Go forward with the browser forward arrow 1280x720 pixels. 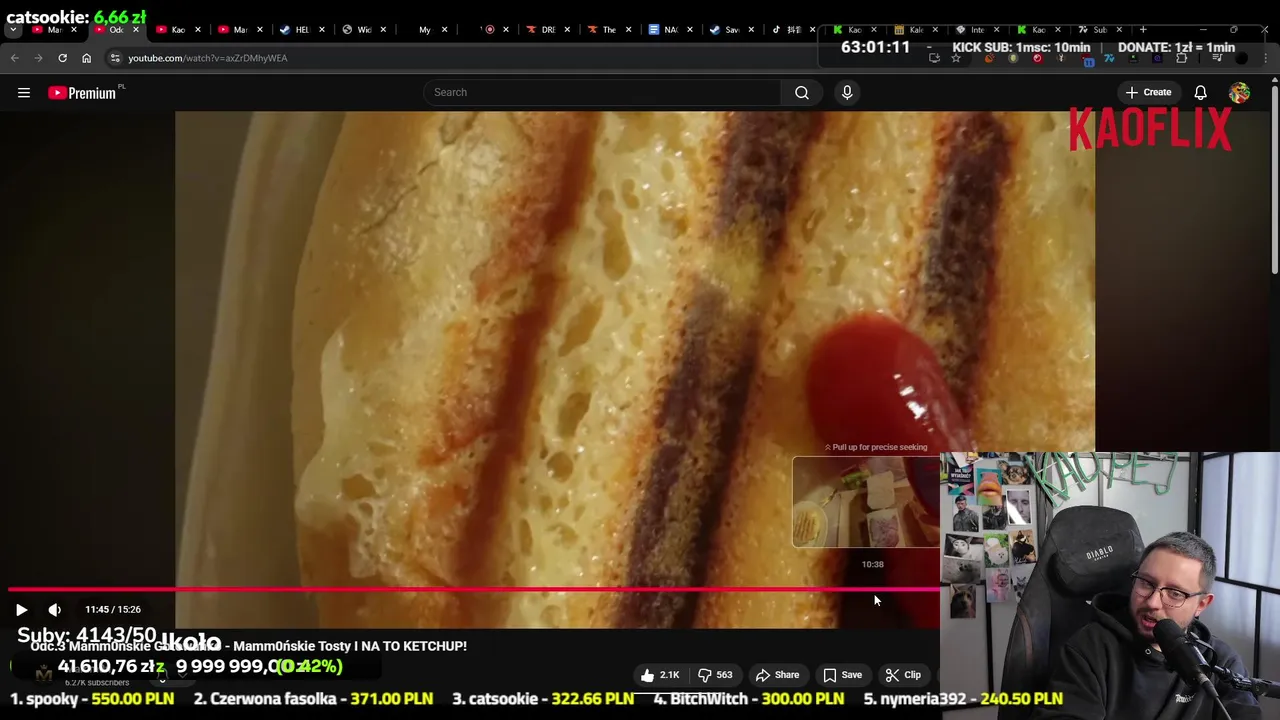tap(39, 58)
